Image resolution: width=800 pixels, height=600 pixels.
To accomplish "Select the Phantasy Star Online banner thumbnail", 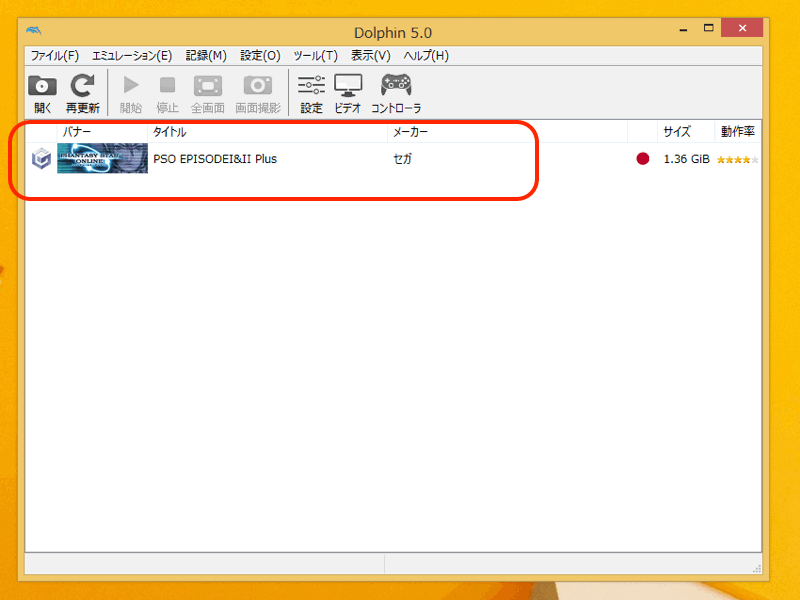I will click(102, 158).
